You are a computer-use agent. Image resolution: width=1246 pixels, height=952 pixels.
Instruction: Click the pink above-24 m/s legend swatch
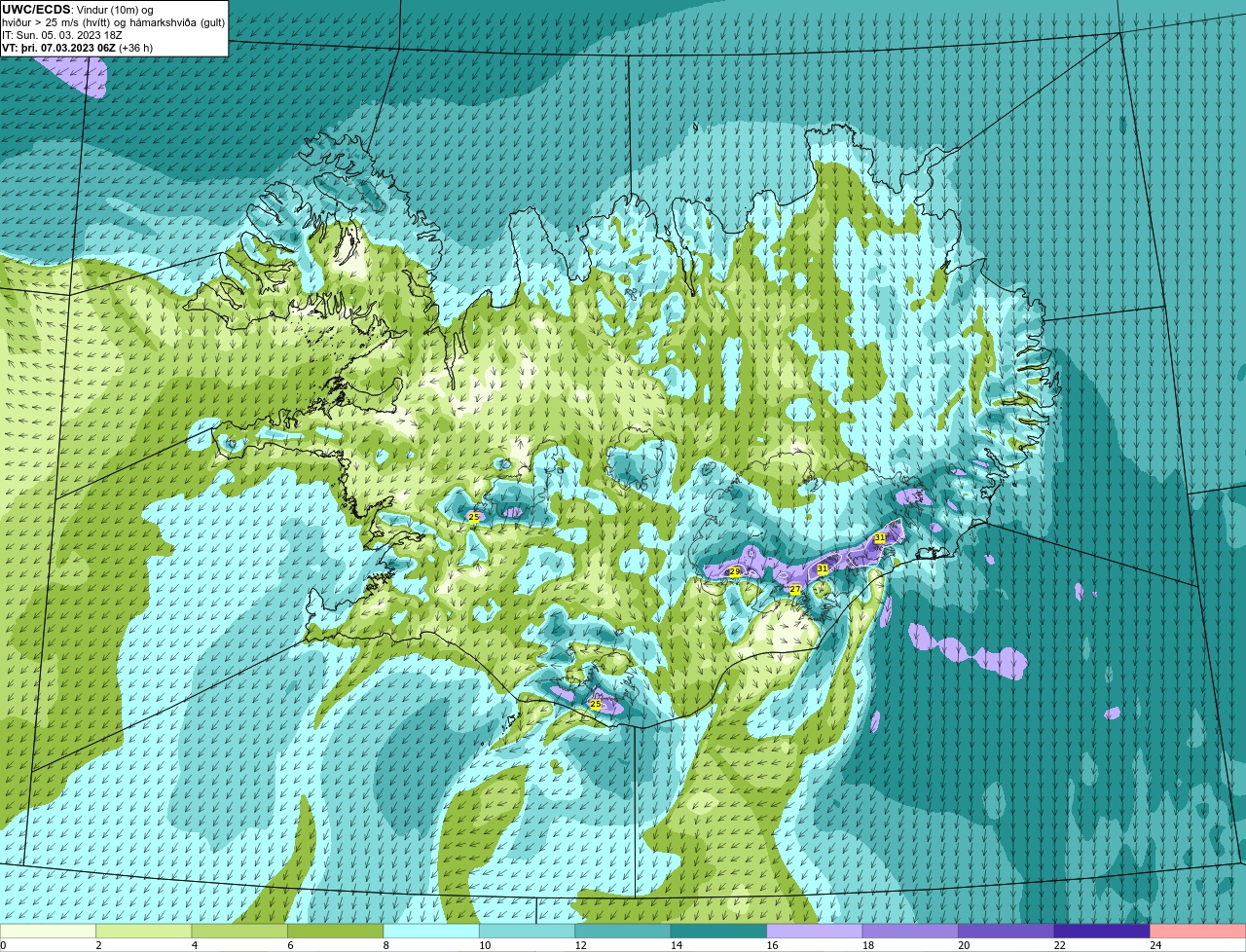coord(1198,931)
